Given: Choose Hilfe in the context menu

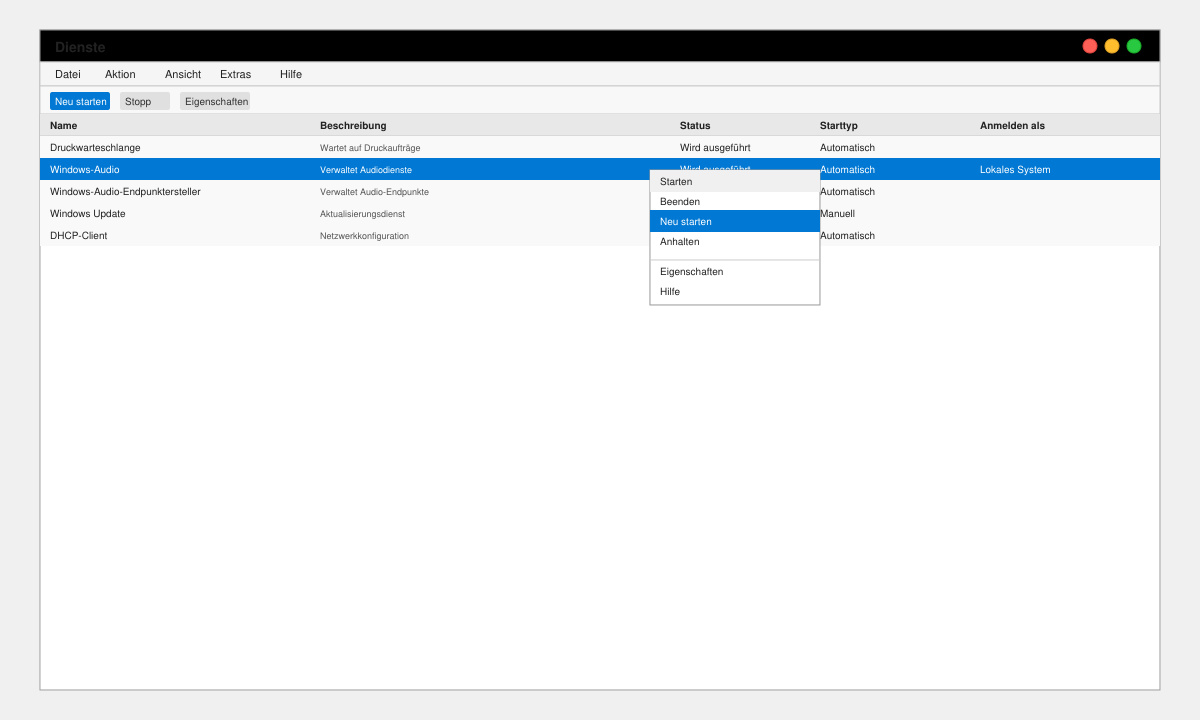Looking at the screenshot, I should click(x=735, y=291).
